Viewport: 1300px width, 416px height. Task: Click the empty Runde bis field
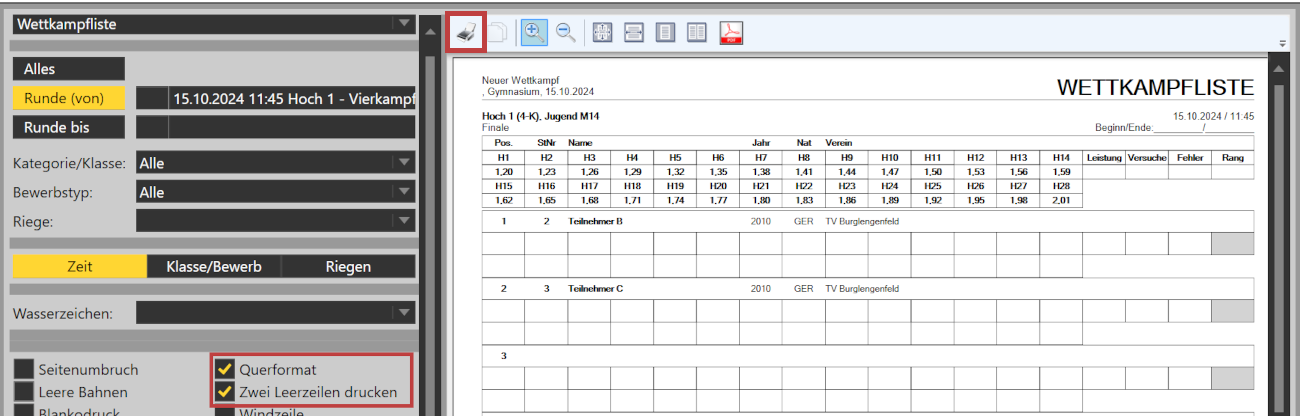tap(292, 127)
